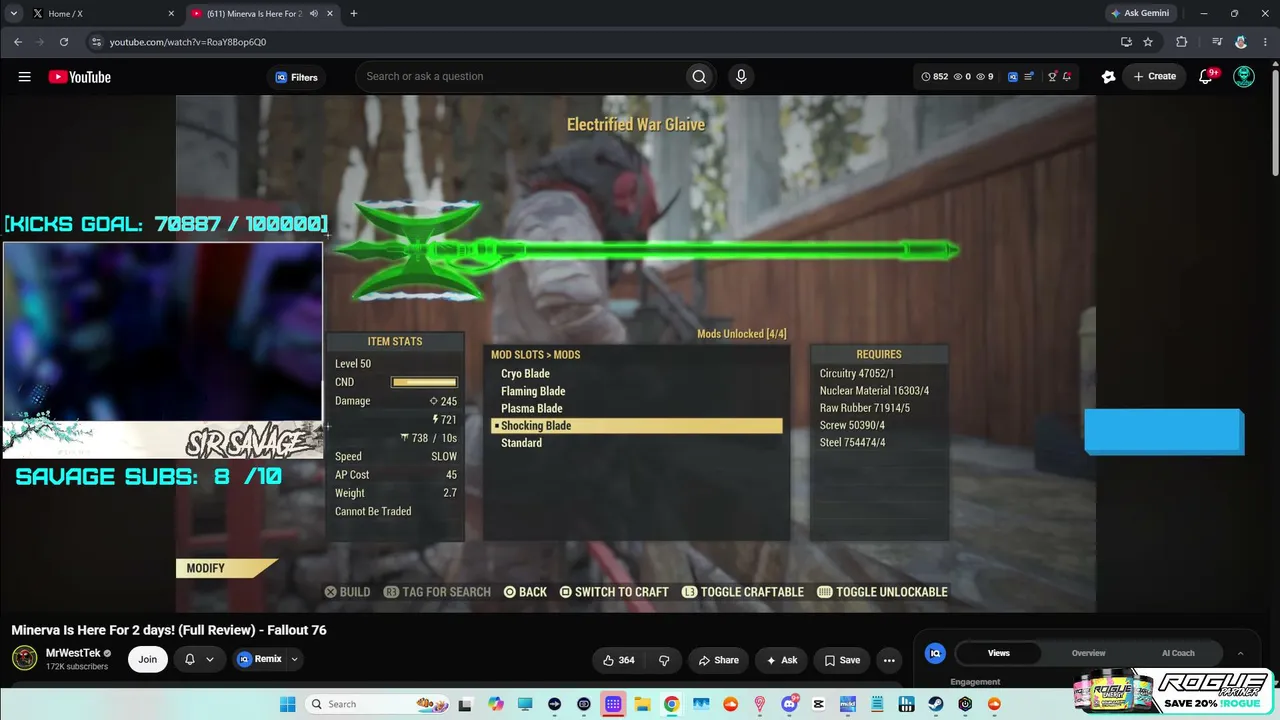Open File Explorer from the taskbar
The image size is (1280, 720).
click(x=642, y=704)
